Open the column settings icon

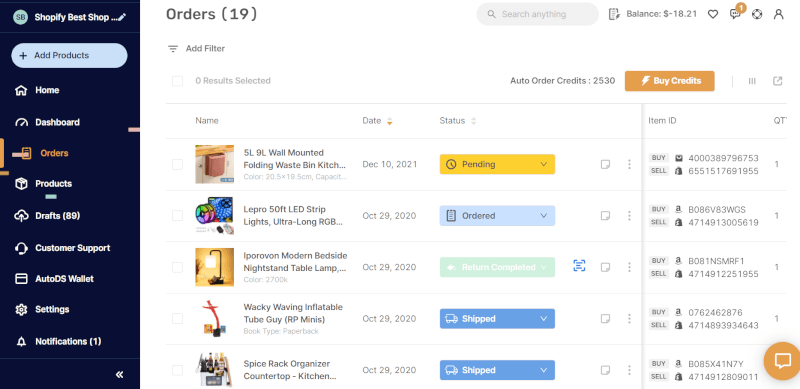[x=752, y=81]
